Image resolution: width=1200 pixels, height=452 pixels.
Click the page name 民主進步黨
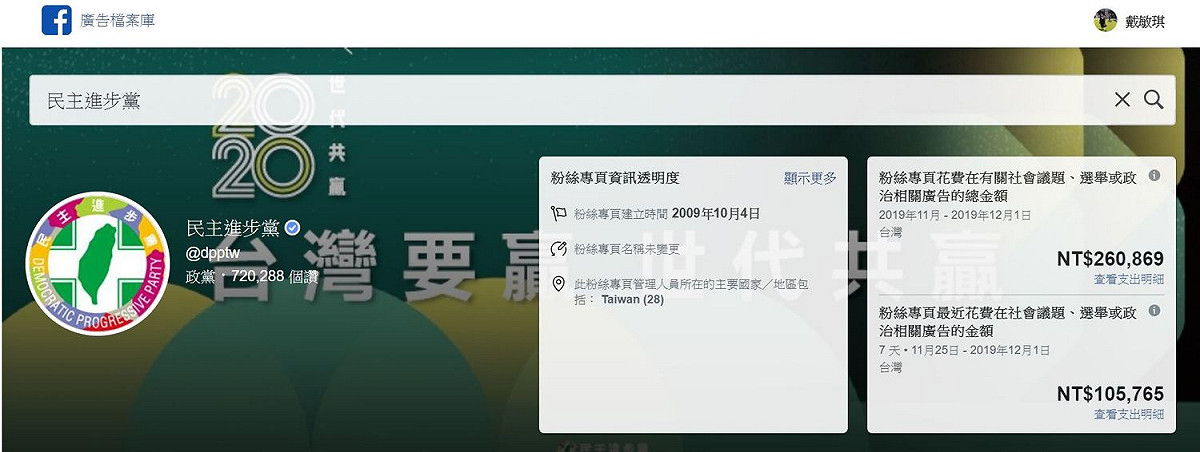click(x=232, y=228)
